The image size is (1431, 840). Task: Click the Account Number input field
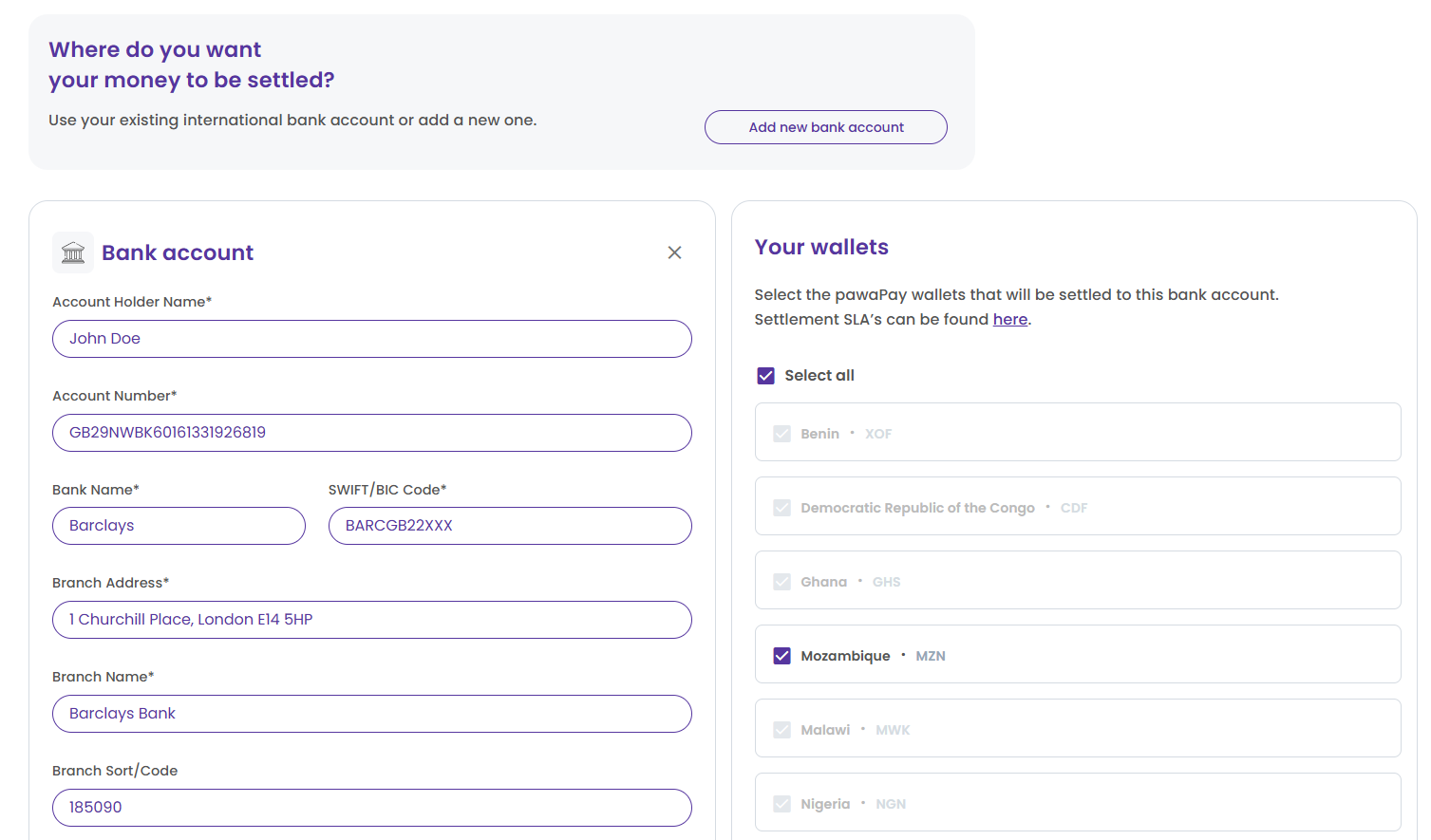click(x=371, y=433)
